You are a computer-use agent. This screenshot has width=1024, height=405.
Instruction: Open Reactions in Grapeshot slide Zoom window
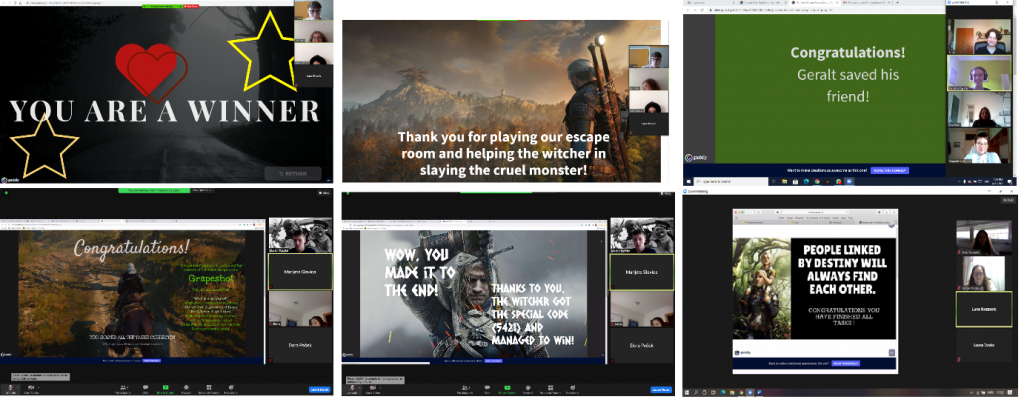(231, 389)
